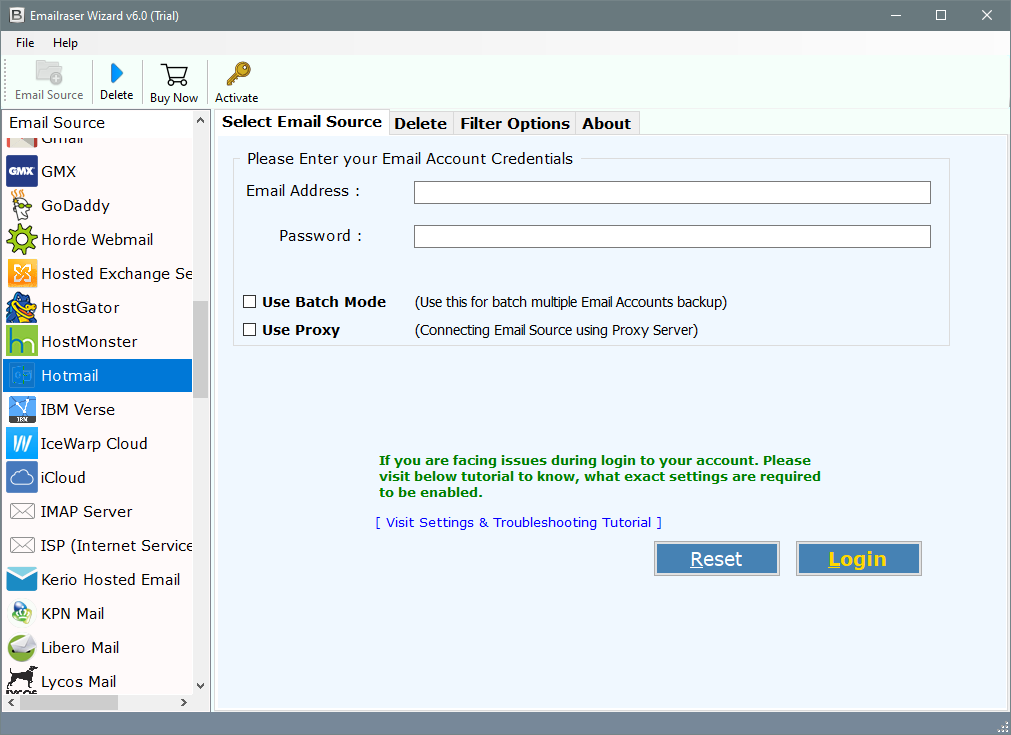Select Lycos Mail text entry
Screen dimensions: 1011x735
[79, 681]
